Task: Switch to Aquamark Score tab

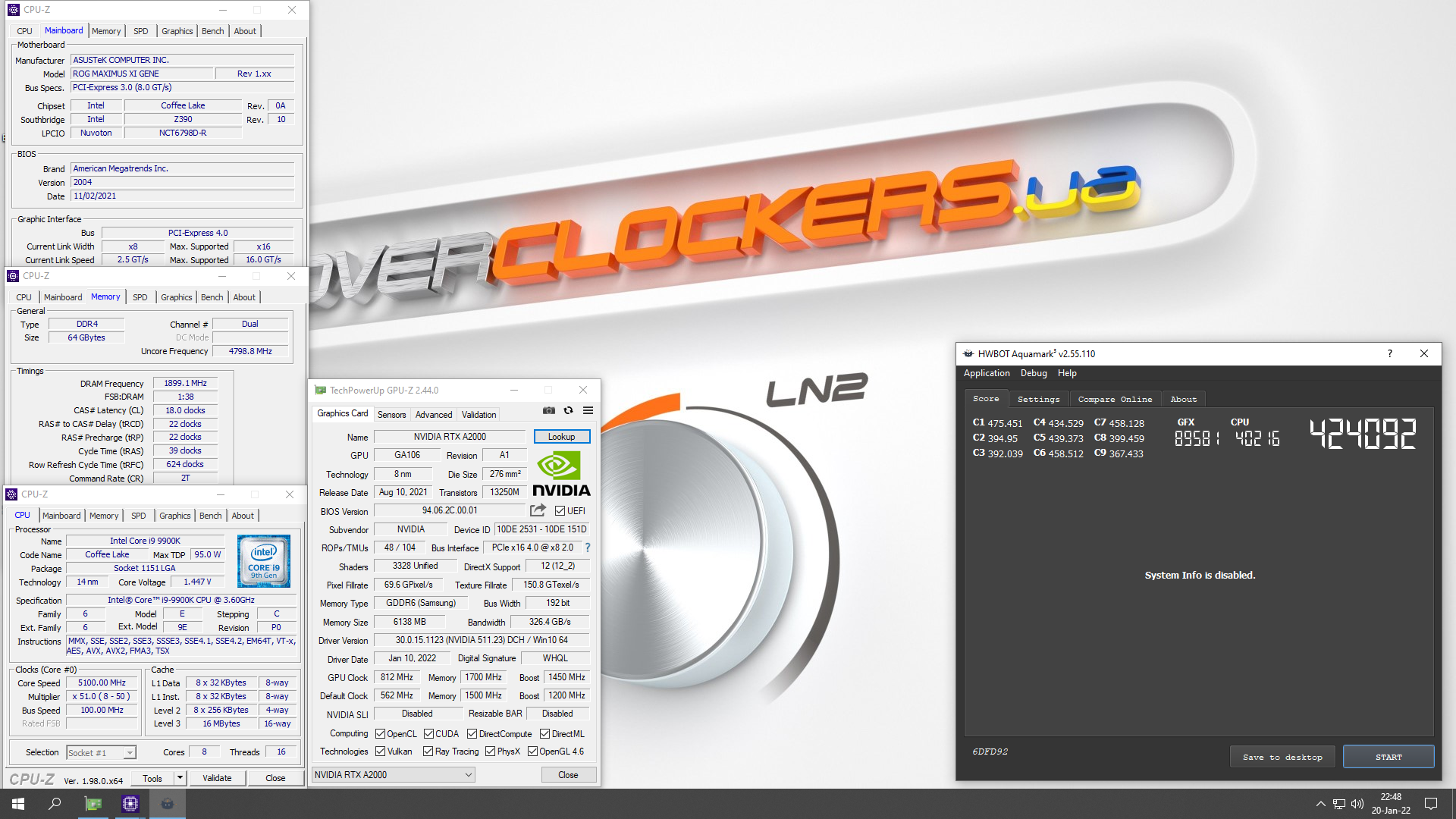Action: point(986,399)
